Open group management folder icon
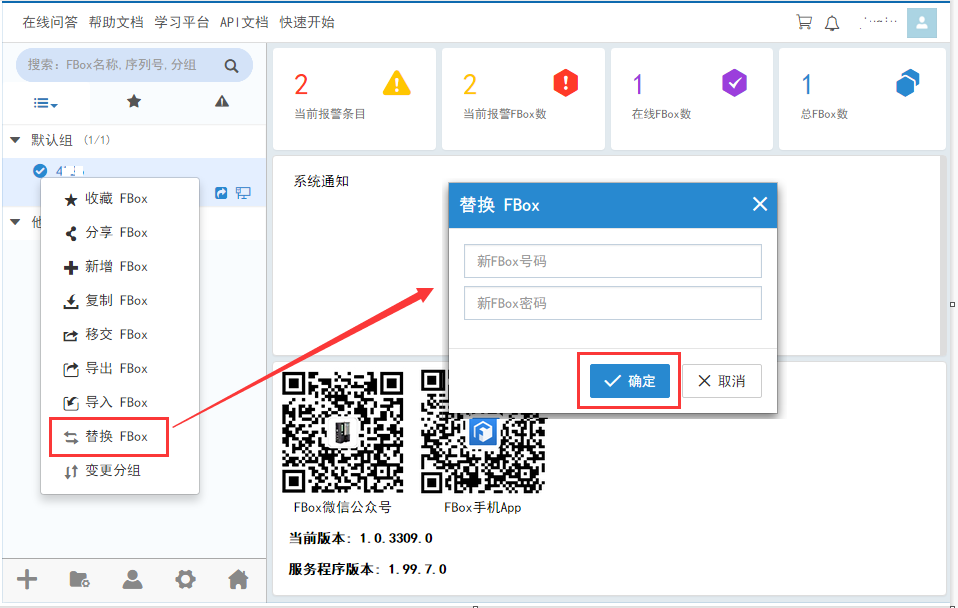958x608 pixels. click(x=79, y=579)
